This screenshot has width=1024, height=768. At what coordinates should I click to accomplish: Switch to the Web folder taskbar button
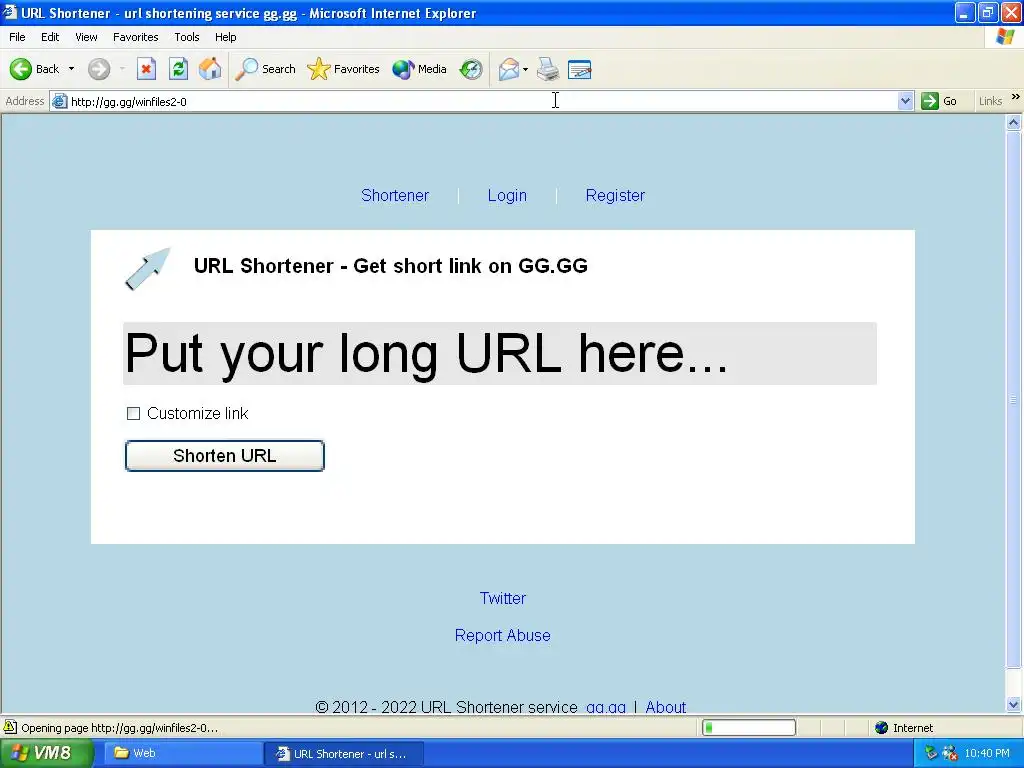pos(183,753)
